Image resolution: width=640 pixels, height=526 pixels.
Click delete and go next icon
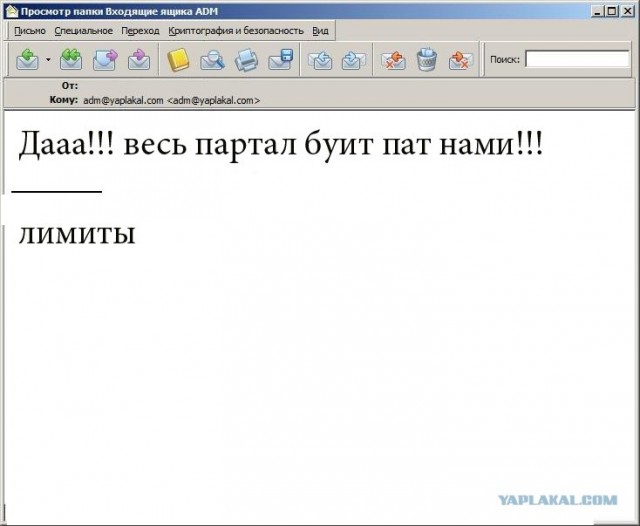click(461, 60)
